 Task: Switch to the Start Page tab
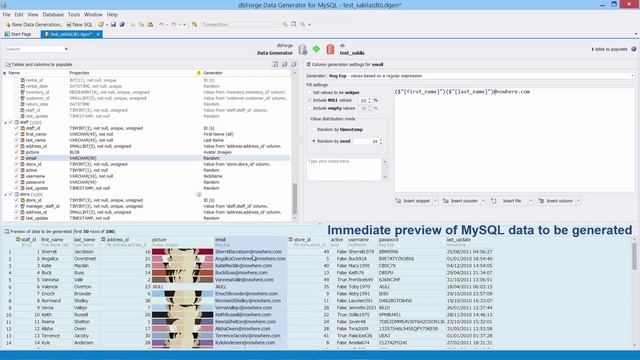click(x=18, y=34)
